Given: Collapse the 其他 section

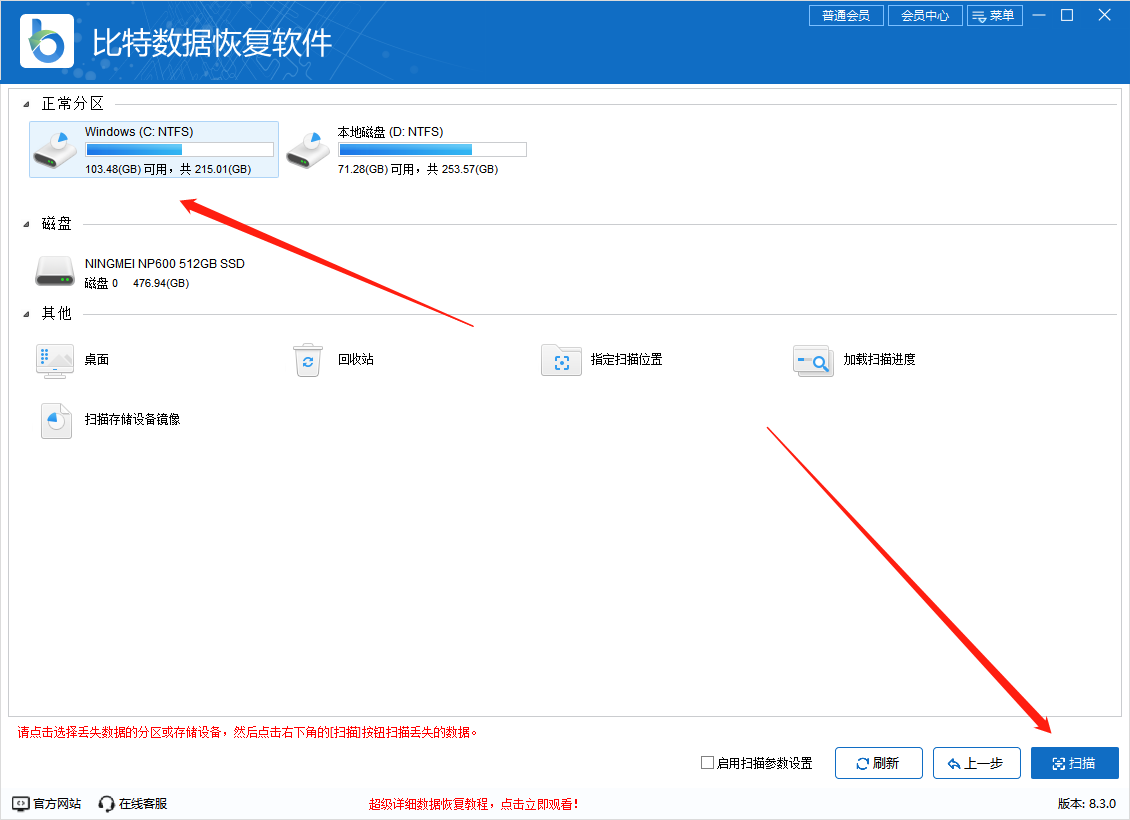Looking at the screenshot, I should (x=26, y=314).
